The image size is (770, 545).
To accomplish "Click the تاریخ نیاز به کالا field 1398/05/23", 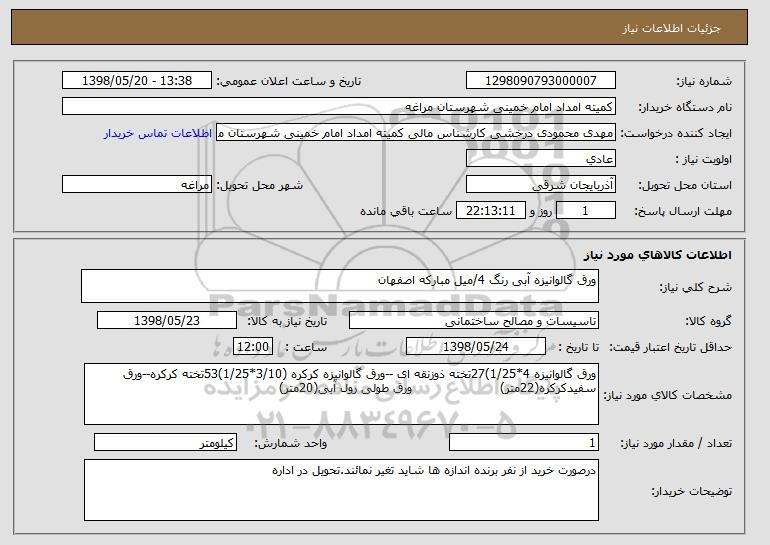I will 167,321.
